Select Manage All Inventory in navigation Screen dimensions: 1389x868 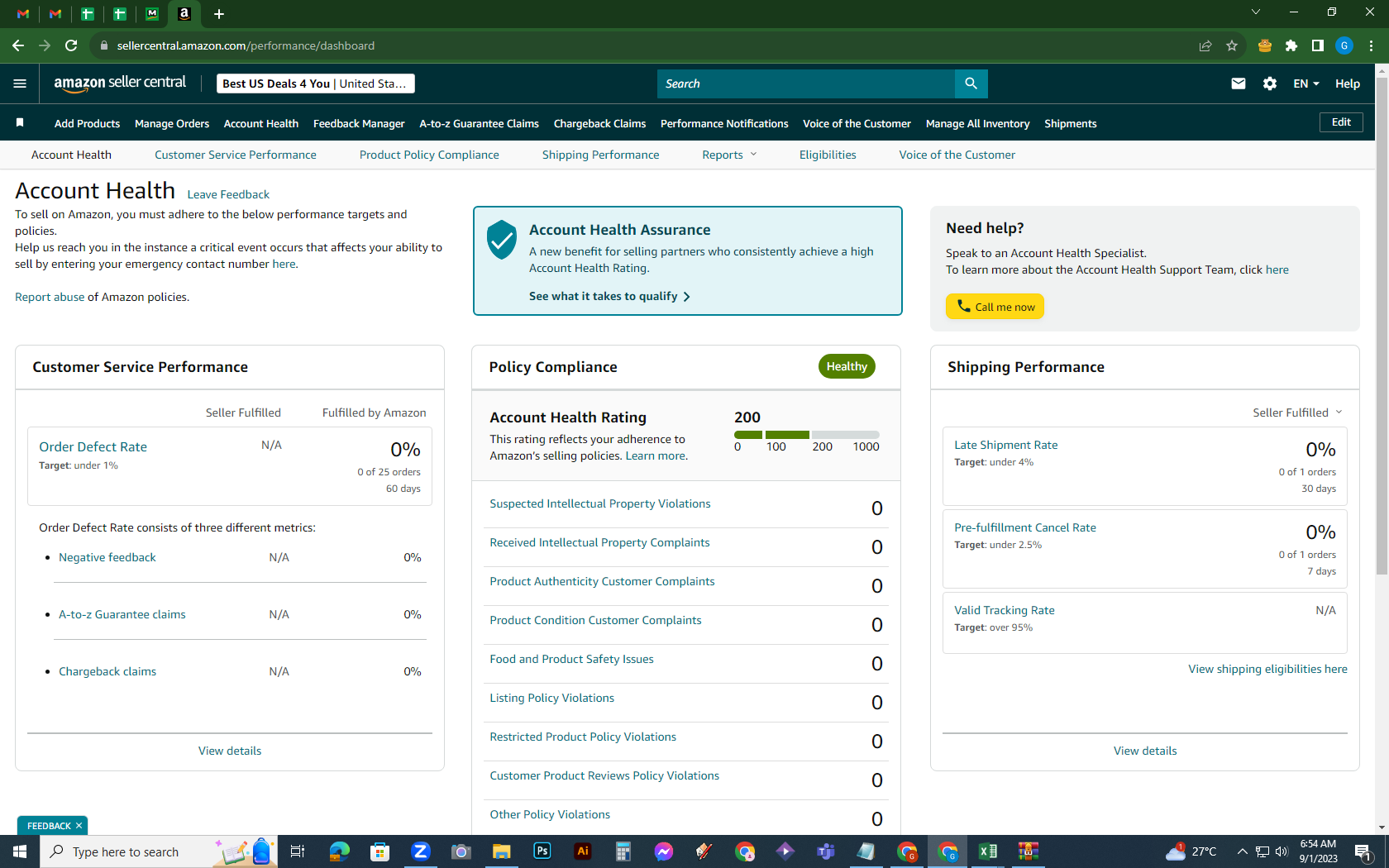(978, 123)
